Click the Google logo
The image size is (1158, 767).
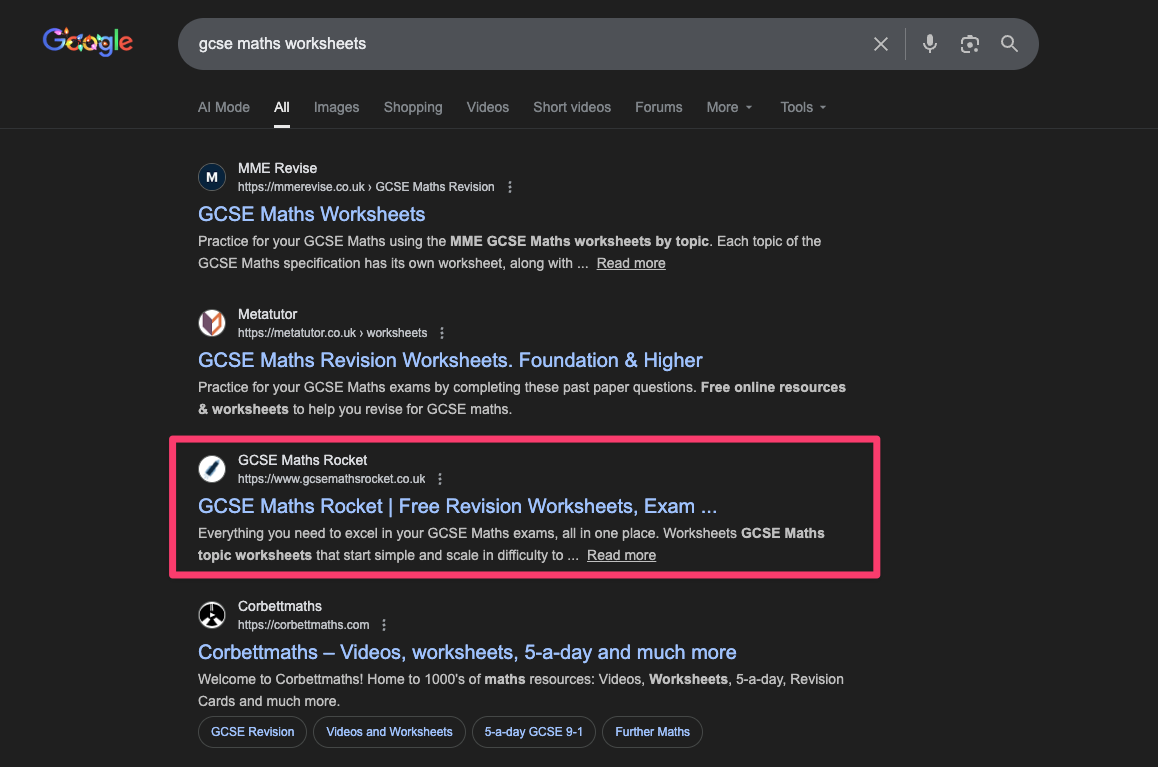point(88,42)
